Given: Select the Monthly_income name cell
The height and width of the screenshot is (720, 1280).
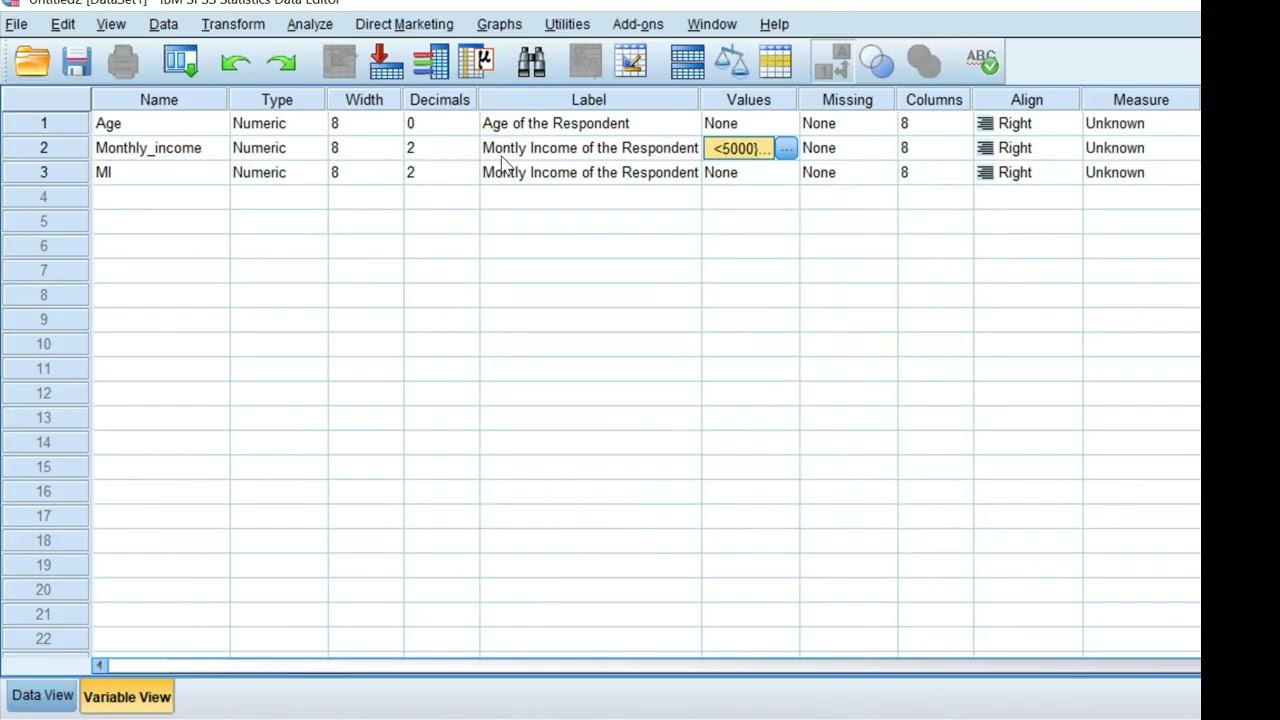Looking at the screenshot, I should tap(159, 148).
